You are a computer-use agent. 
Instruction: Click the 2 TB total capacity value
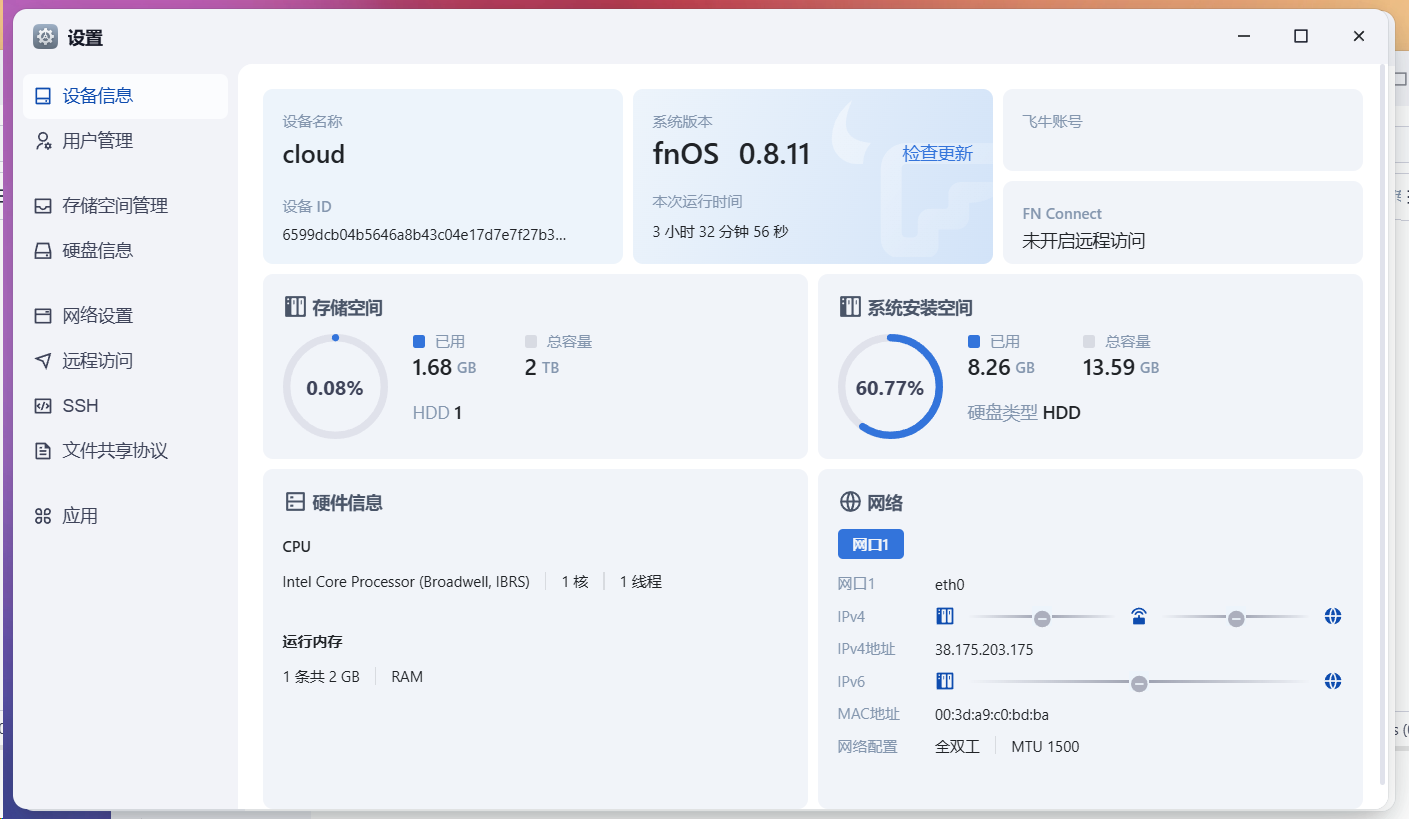tap(541, 367)
